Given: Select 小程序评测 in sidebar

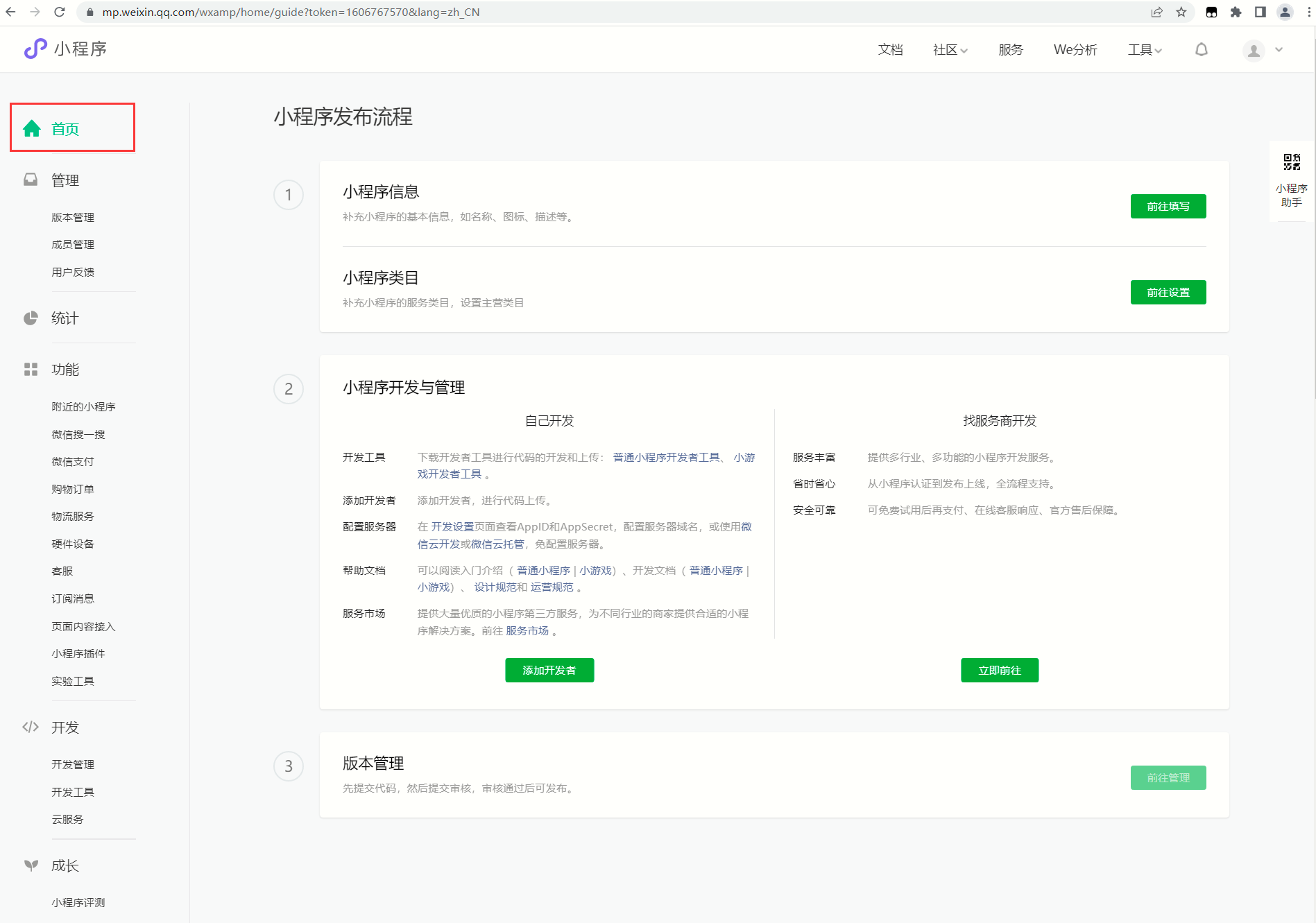Looking at the screenshot, I should point(78,902).
